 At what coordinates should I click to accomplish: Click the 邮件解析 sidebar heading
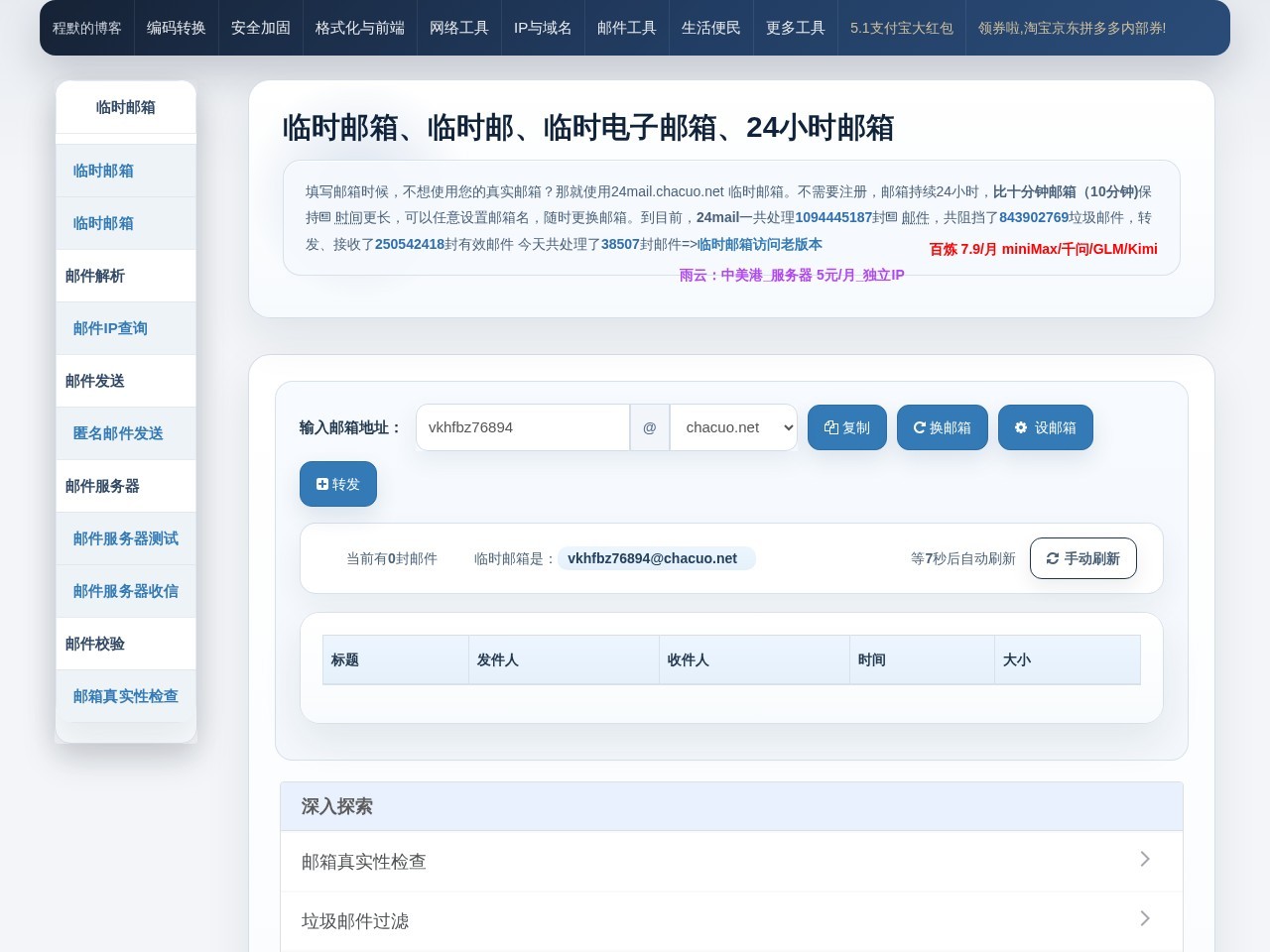click(x=126, y=276)
